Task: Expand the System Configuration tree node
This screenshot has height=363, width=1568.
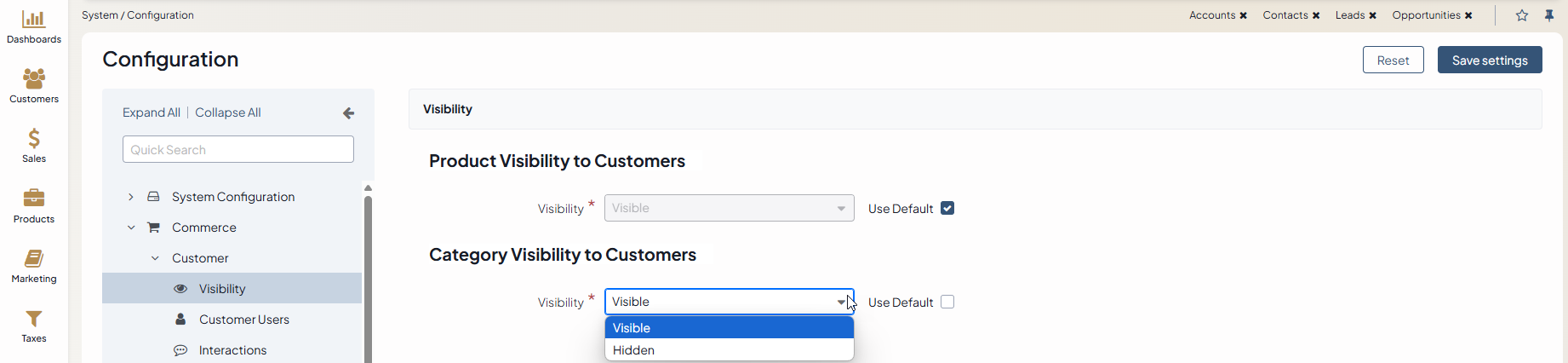Action: pos(131,197)
